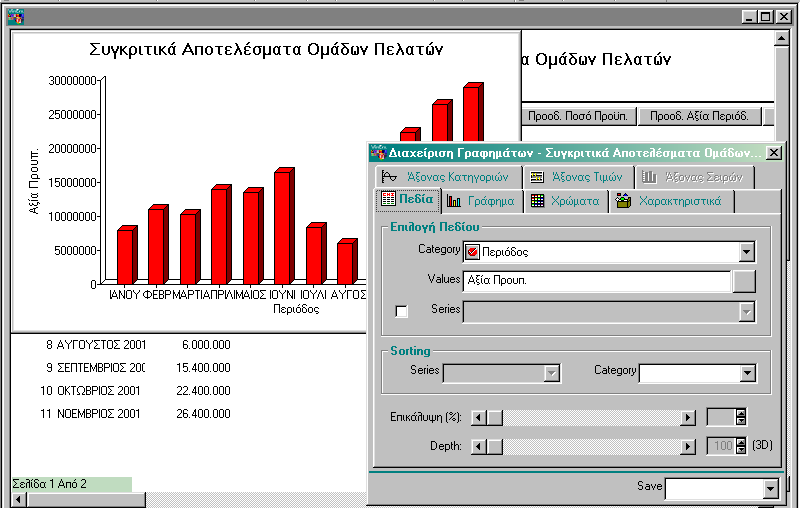Select the disabled Άξονας Σειρών tab
The image size is (800, 508).
tap(694, 177)
